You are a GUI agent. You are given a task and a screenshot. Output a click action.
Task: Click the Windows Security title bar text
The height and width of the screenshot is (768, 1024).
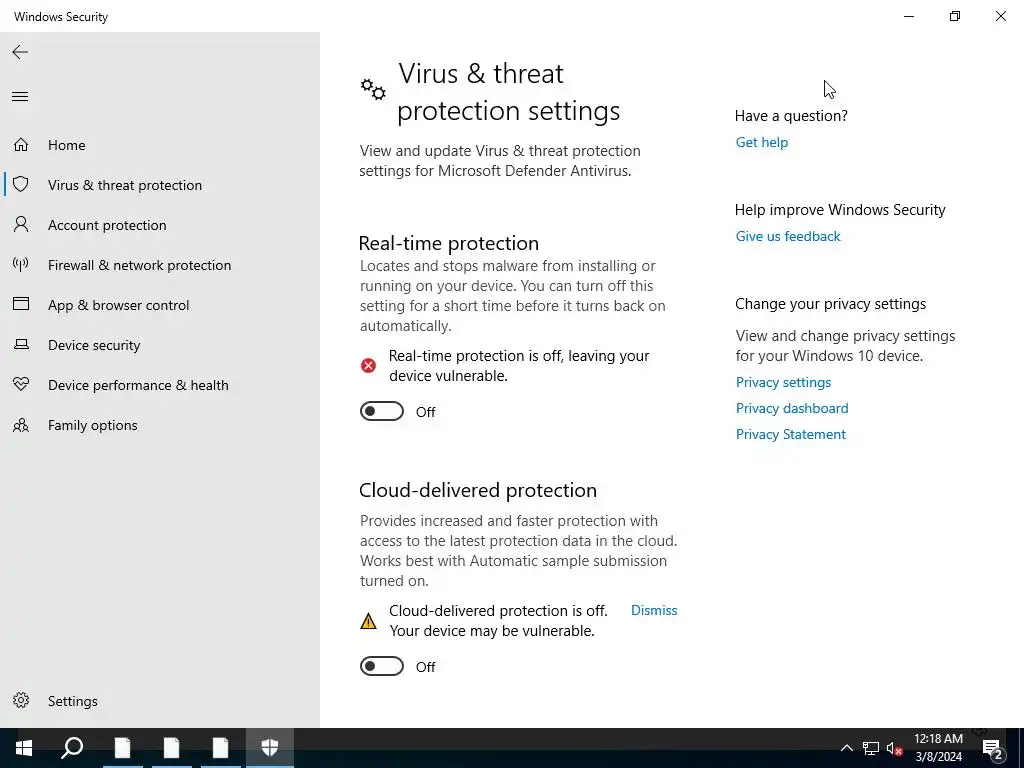(x=61, y=16)
